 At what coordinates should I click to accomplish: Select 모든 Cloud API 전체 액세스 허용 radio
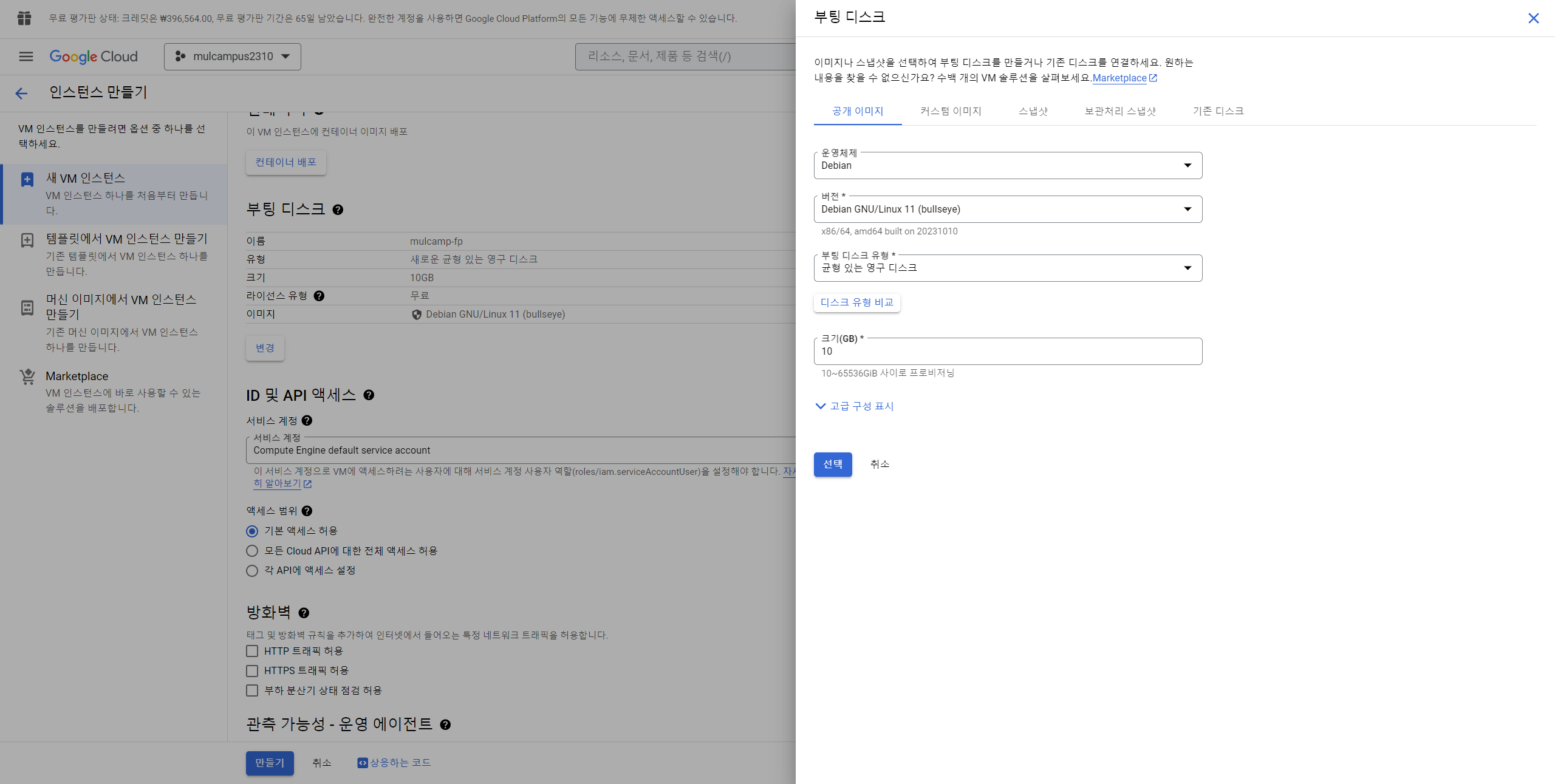pyautogui.click(x=252, y=551)
